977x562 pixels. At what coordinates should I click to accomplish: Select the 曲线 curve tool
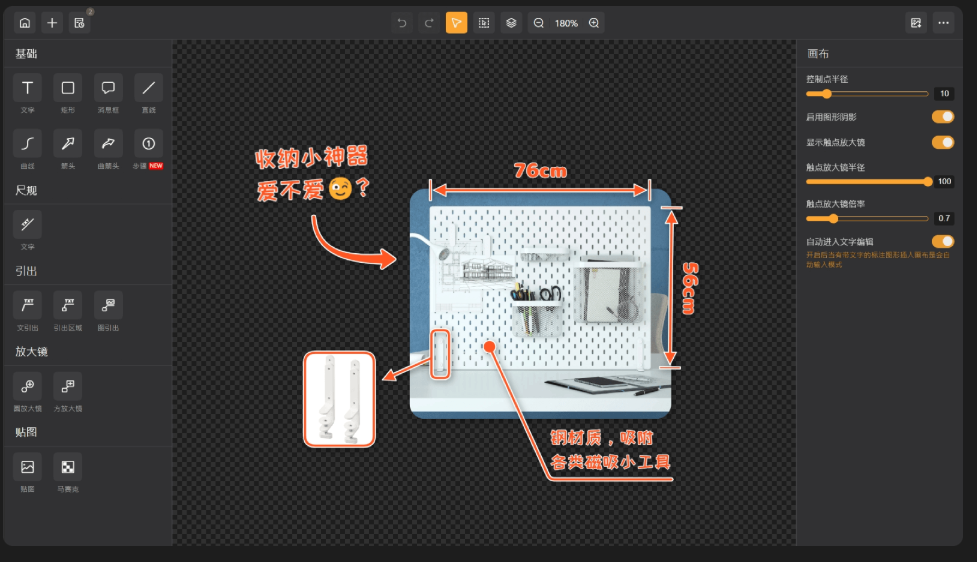tap(27, 143)
